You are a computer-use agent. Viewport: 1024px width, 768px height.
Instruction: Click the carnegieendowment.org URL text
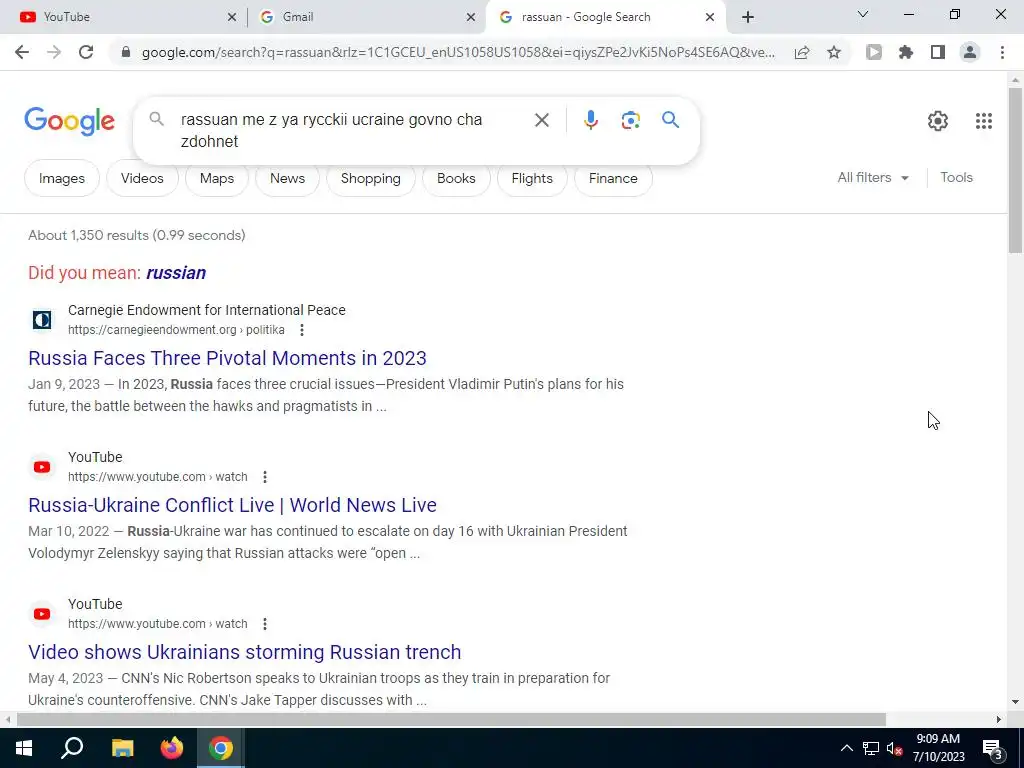(176, 330)
